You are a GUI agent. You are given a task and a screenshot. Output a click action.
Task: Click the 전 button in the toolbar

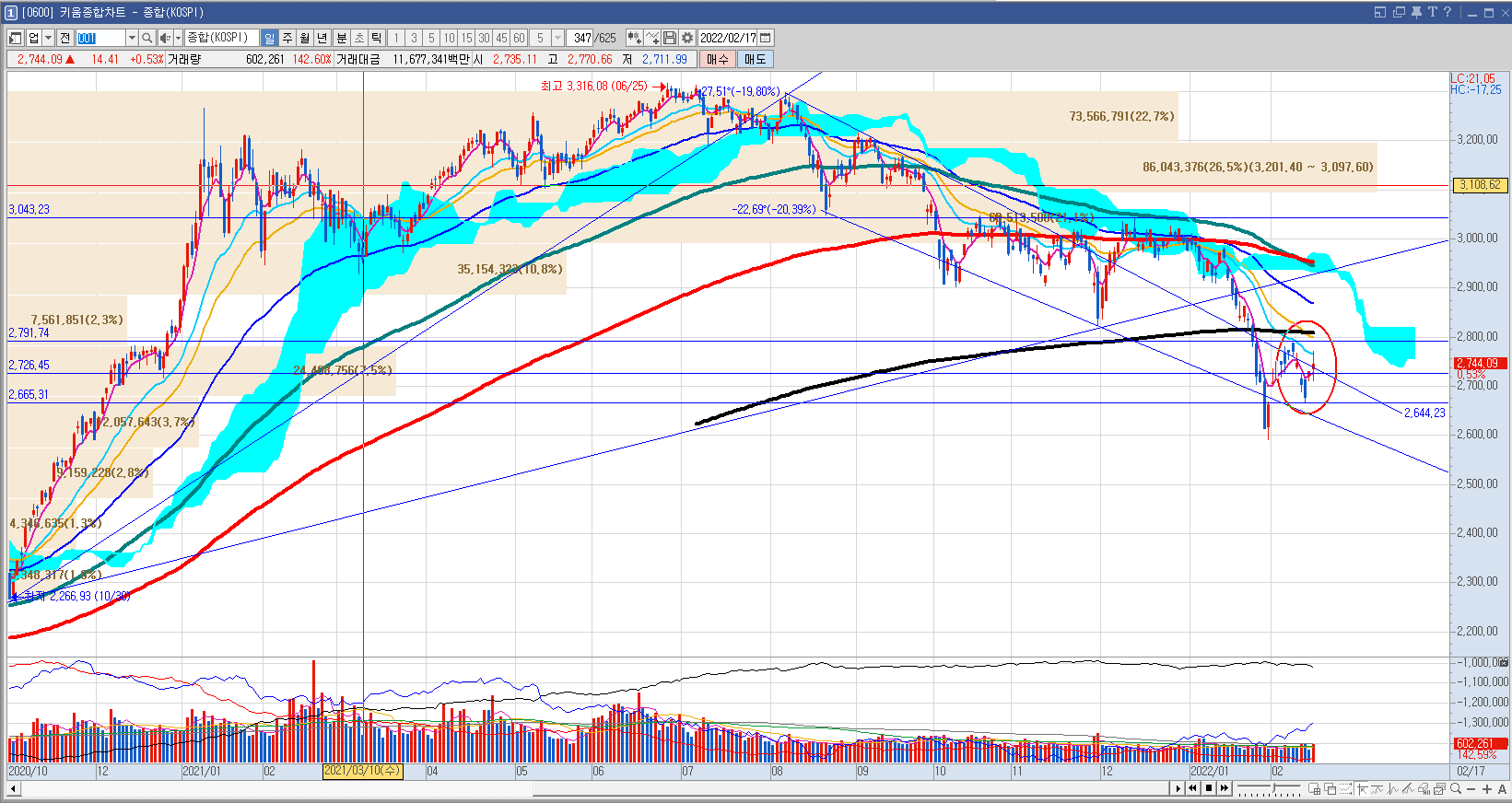pyautogui.click(x=64, y=38)
